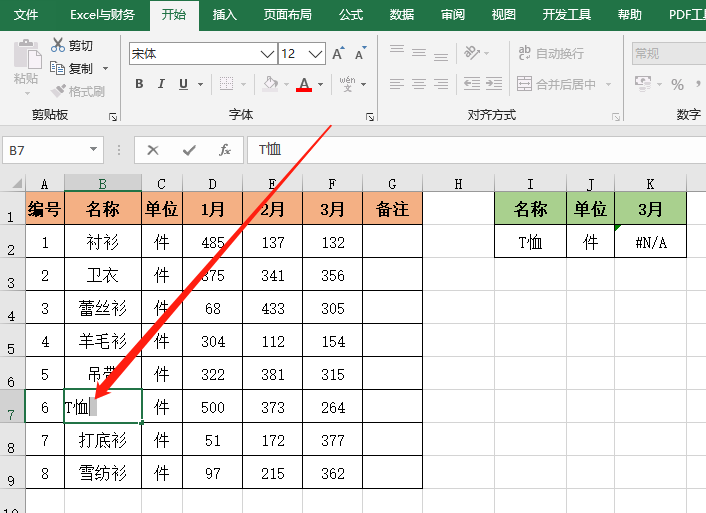706x513 pixels.
Task: Click the accounting currency format icon
Action: point(643,83)
